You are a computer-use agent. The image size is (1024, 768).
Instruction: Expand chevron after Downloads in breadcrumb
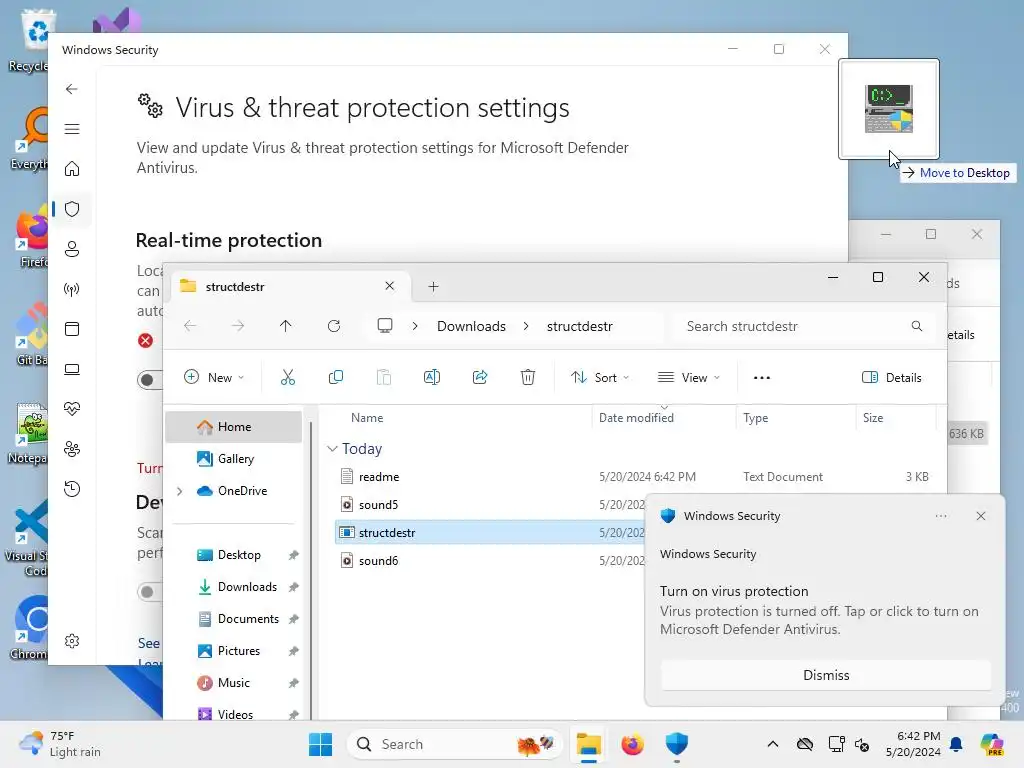click(x=526, y=326)
